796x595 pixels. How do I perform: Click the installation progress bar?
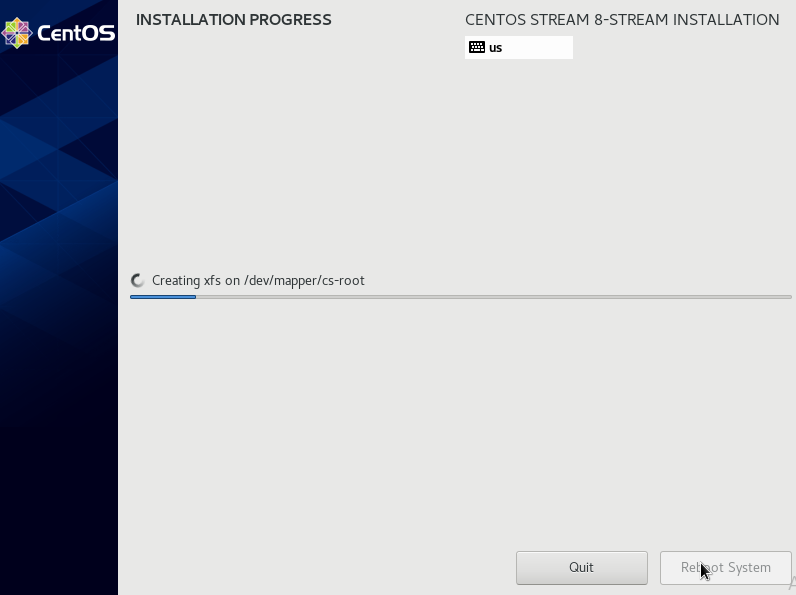pos(460,297)
